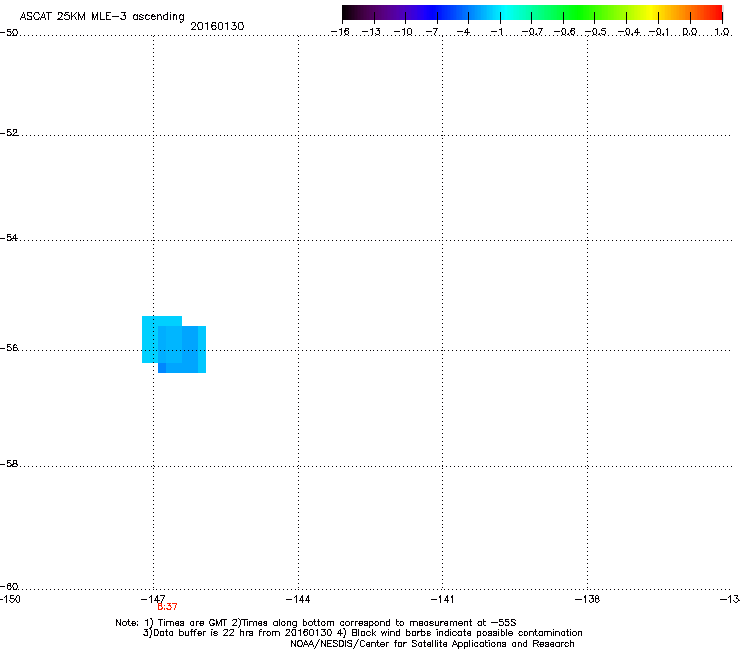Click the colorbar label -10
This screenshot has height=650, width=740.
pyautogui.click(x=403, y=32)
